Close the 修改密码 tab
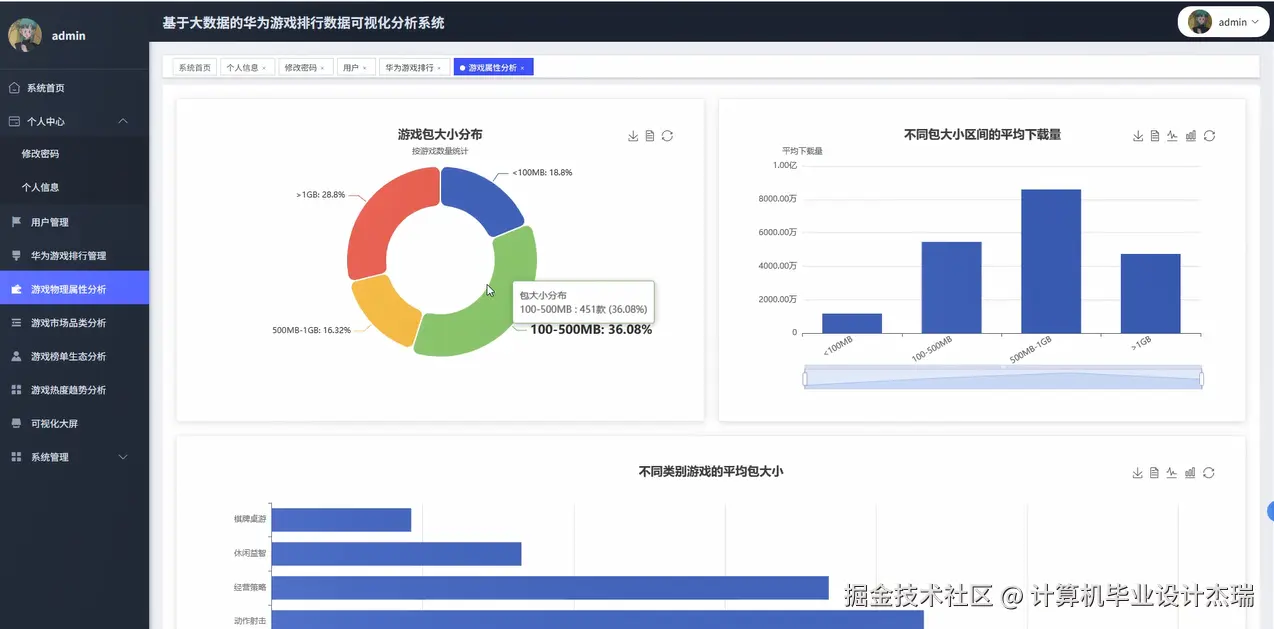 322,68
